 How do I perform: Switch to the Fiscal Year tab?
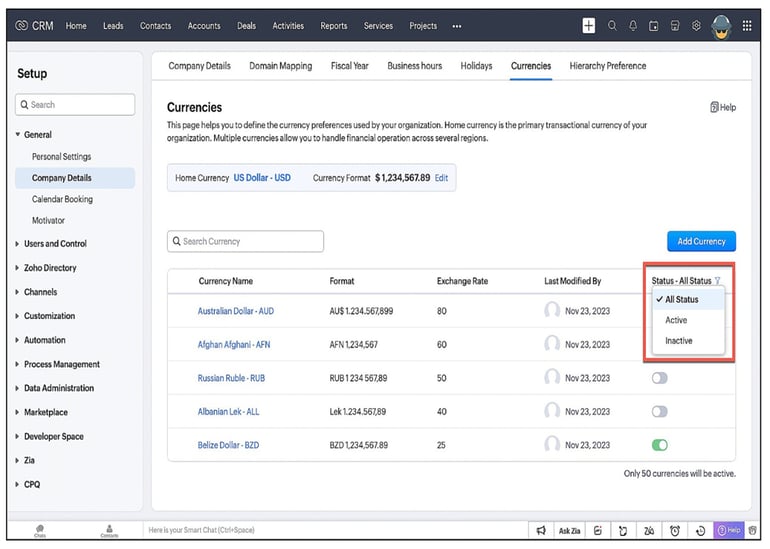(349, 66)
